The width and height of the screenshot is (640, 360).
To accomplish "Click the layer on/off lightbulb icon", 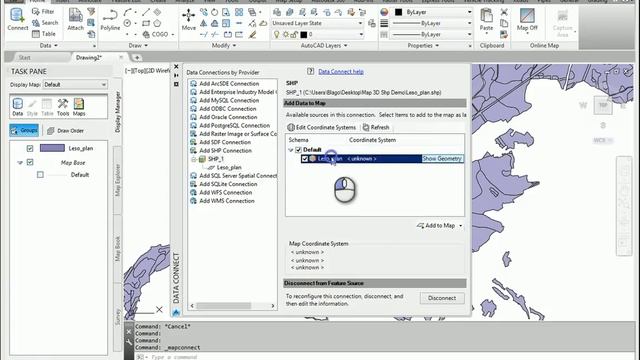I will click(276, 35).
